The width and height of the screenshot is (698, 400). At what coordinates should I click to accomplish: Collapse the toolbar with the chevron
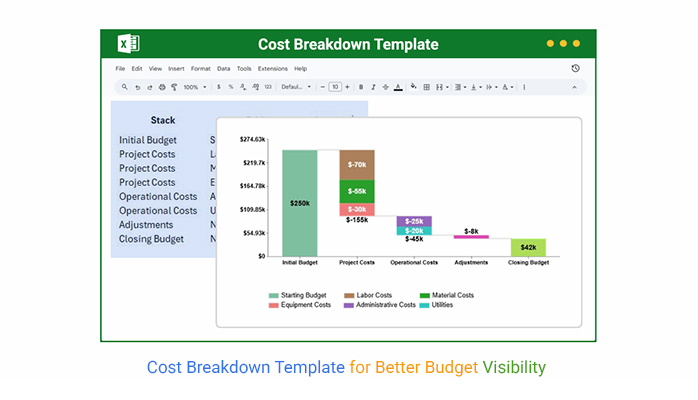point(574,87)
